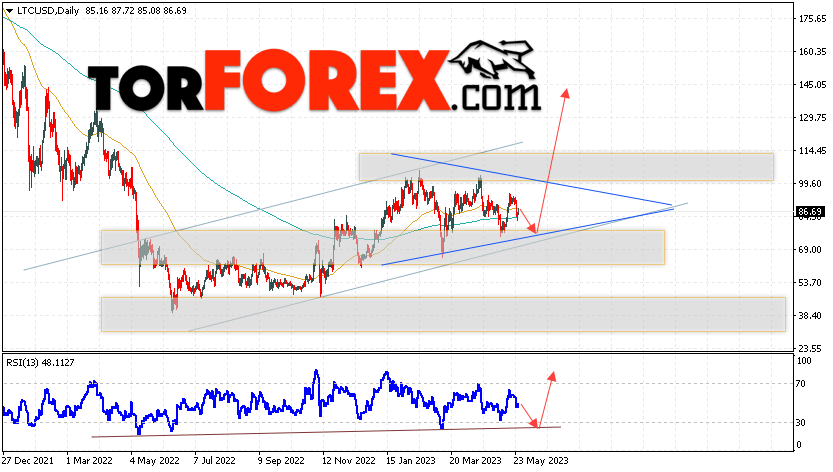Select the 145.05 price axis value

click(813, 85)
